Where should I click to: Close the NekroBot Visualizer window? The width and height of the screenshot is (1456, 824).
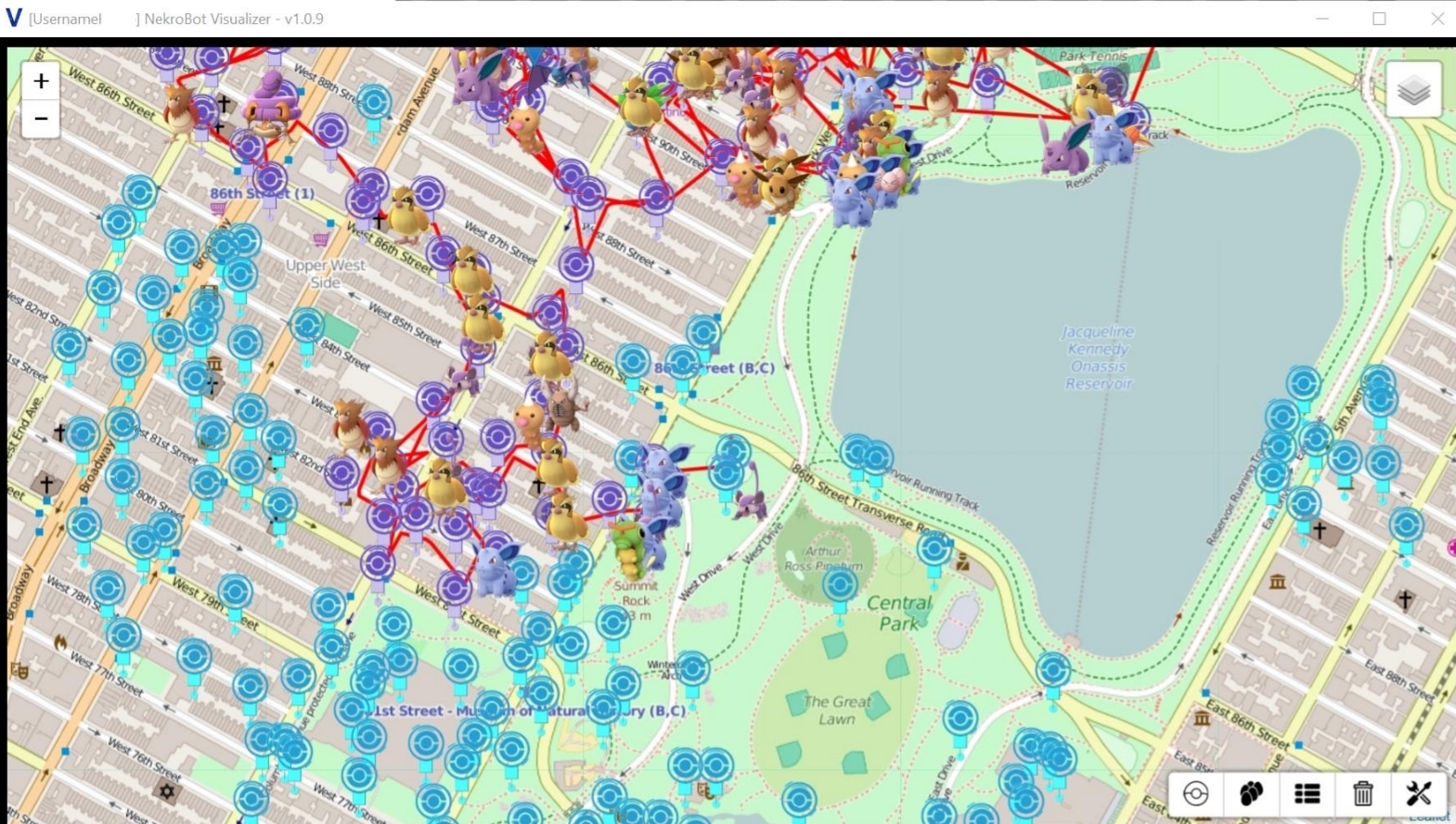[1437, 19]
